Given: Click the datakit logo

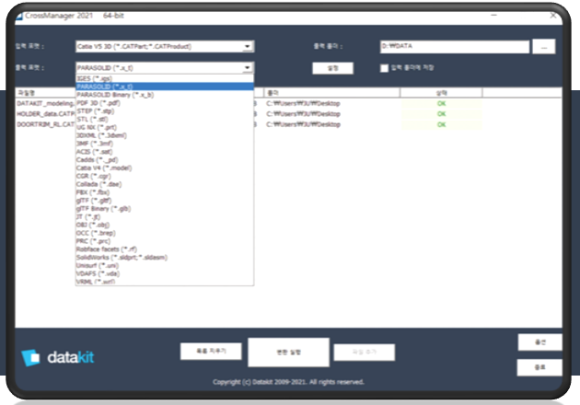Looking at the screenshot, I should [58, 357].
